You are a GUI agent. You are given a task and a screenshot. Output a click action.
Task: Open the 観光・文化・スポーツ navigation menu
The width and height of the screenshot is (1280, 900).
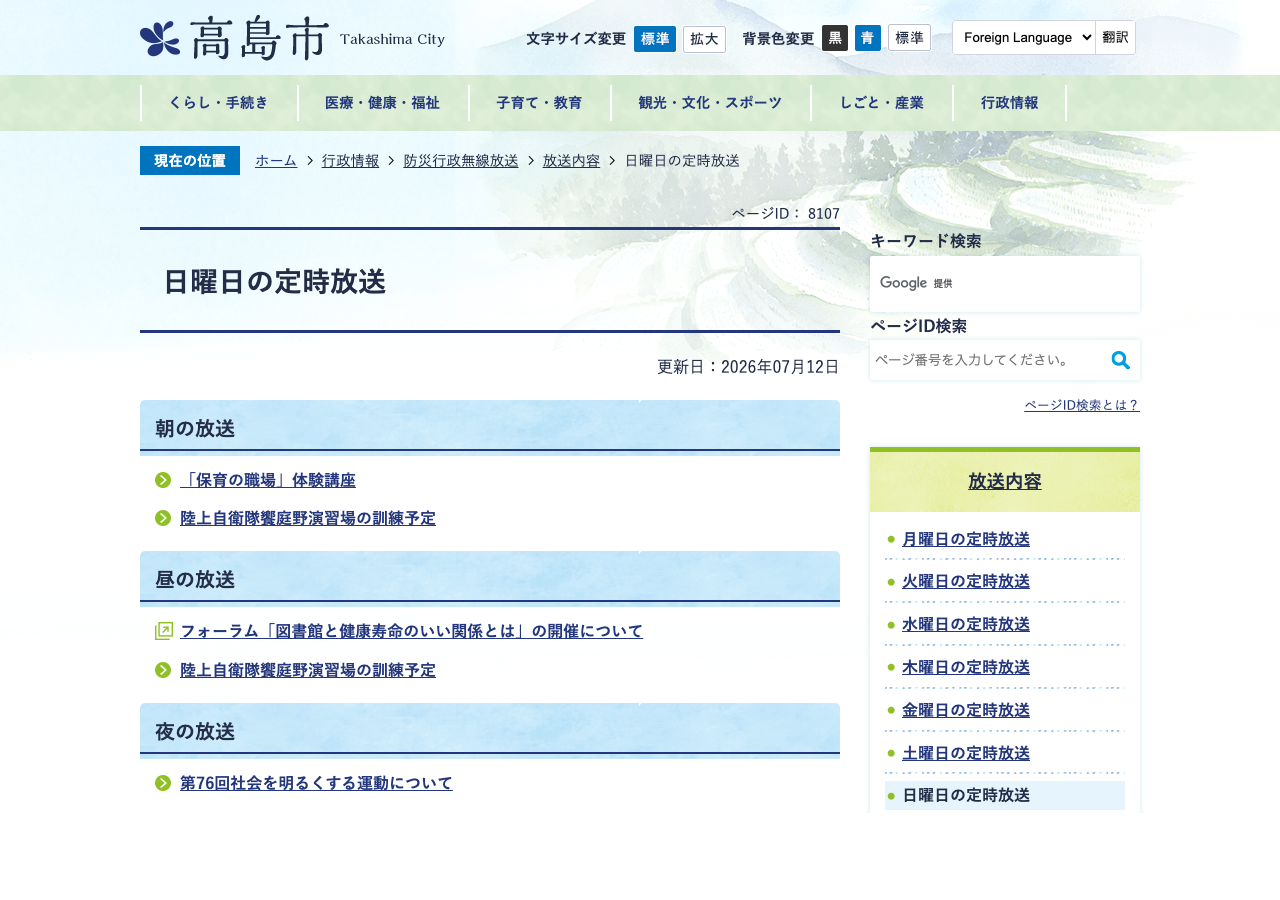[711, 103]
